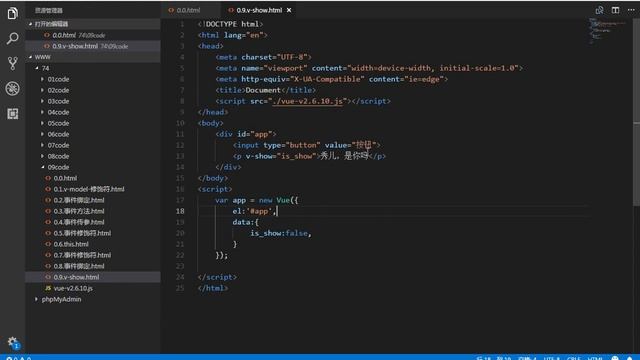The image size is (640, 360).
Task: Open the Source Control view icon
Action: (x=12, y=63)
